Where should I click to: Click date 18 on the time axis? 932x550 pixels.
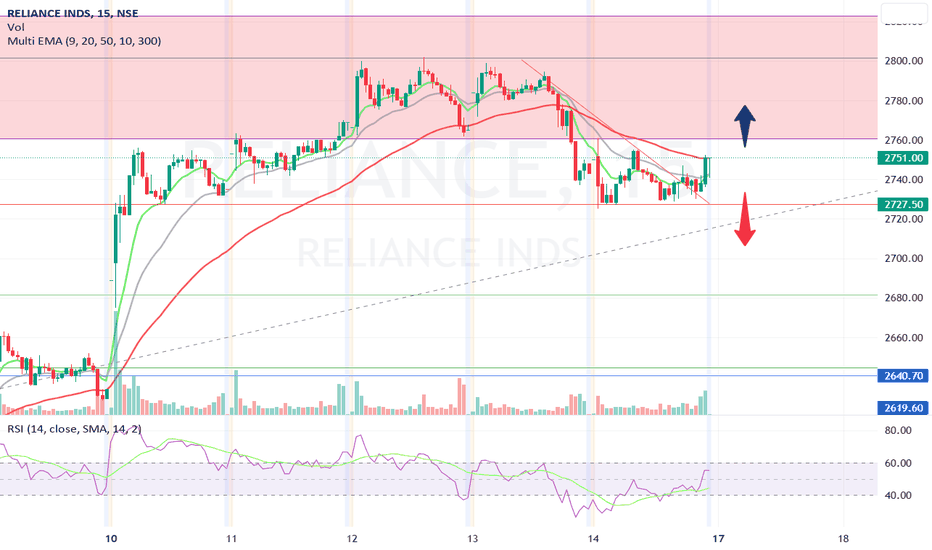coord(843,539)
